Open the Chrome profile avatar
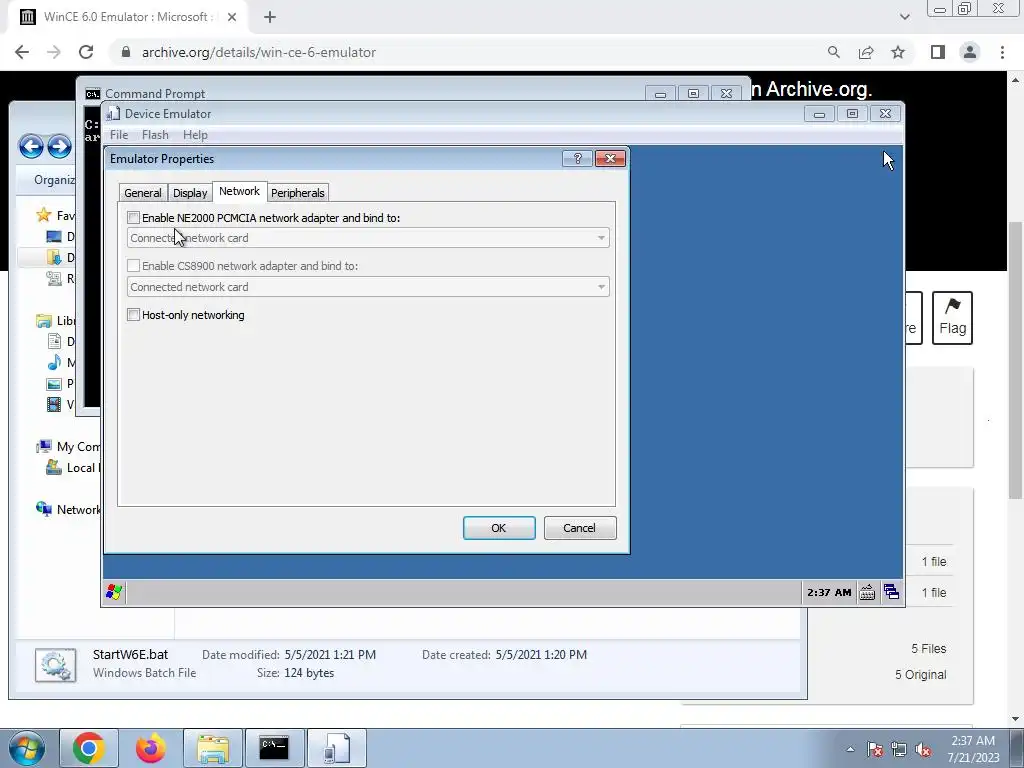1024x768 pixels. click(x=970, y=52)
